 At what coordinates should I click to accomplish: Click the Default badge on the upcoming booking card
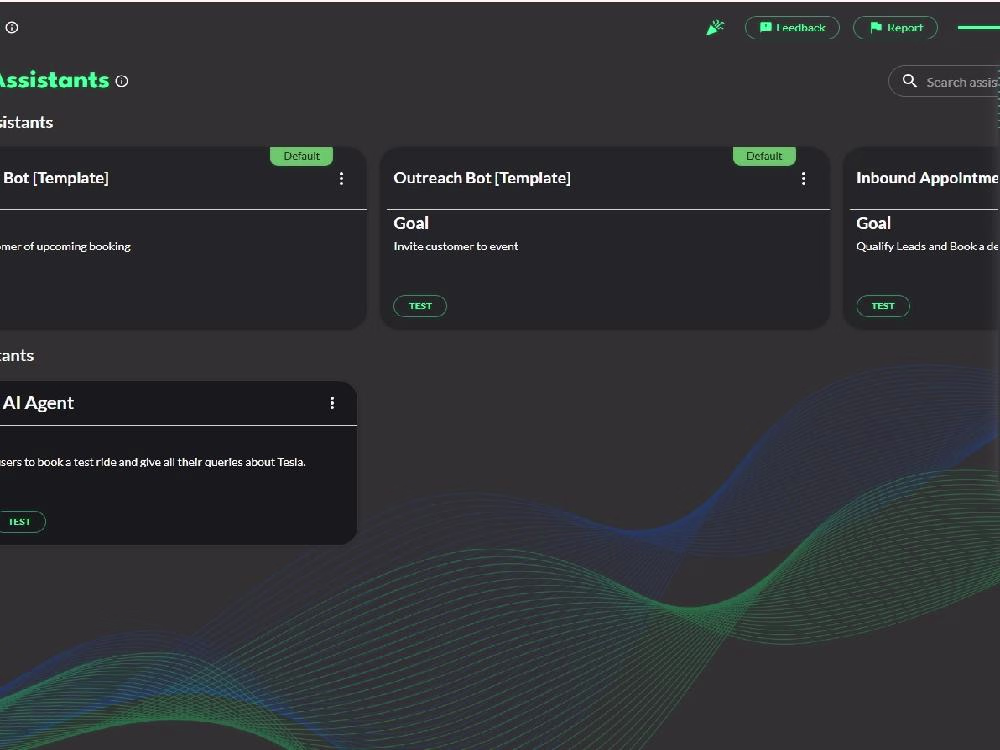(302, 156)
